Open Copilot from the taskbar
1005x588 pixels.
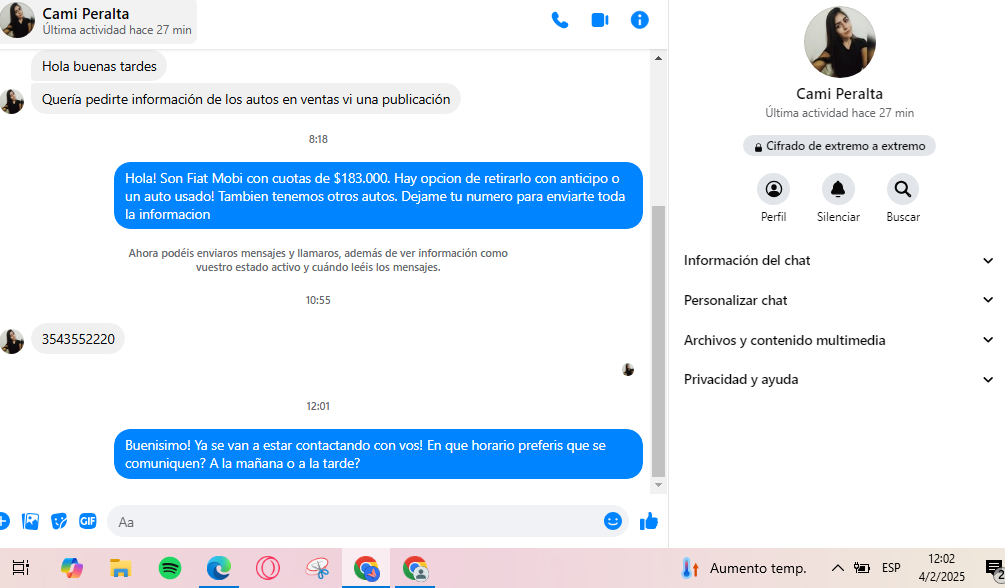pyautogui.click(x=72, y=568)
